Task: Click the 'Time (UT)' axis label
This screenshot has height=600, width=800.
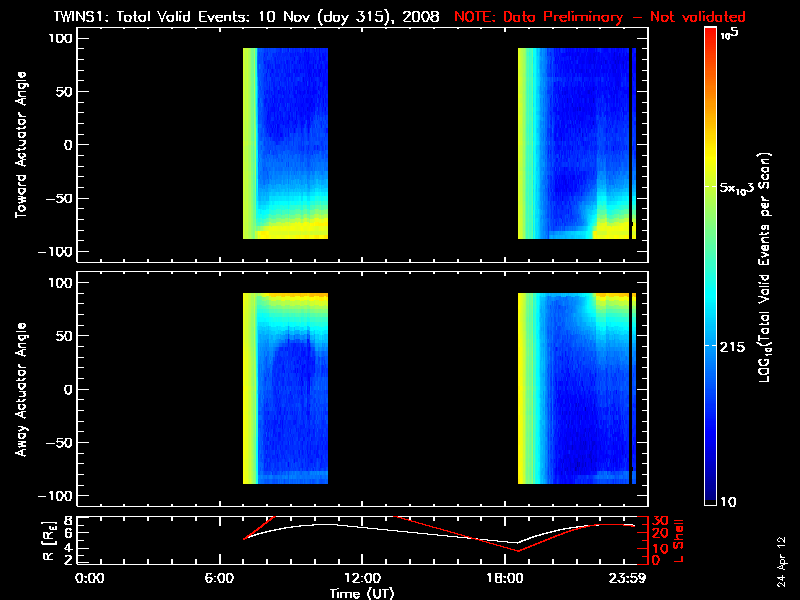Action: point(362,593)
